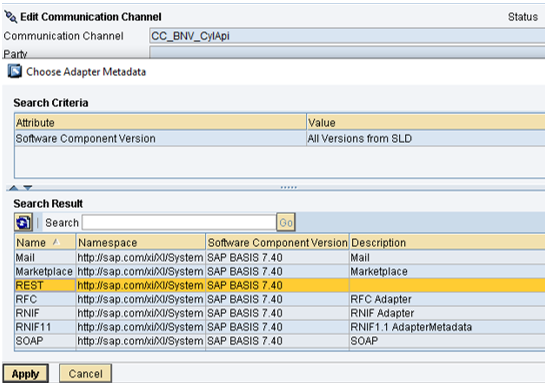Open All Versions from SLD value cell

[426, 138]
